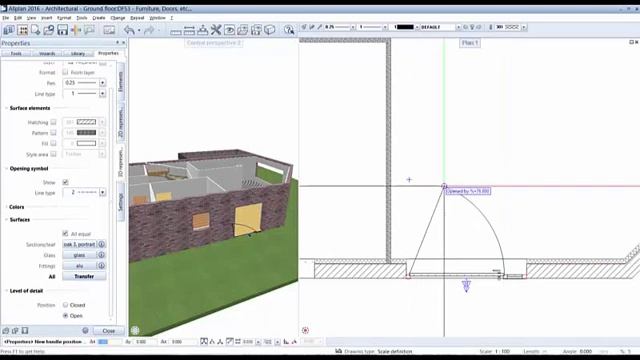640x360 pixels.
Task: Click the stamp-shaped icon in toolbar
Action: (202, 30)
